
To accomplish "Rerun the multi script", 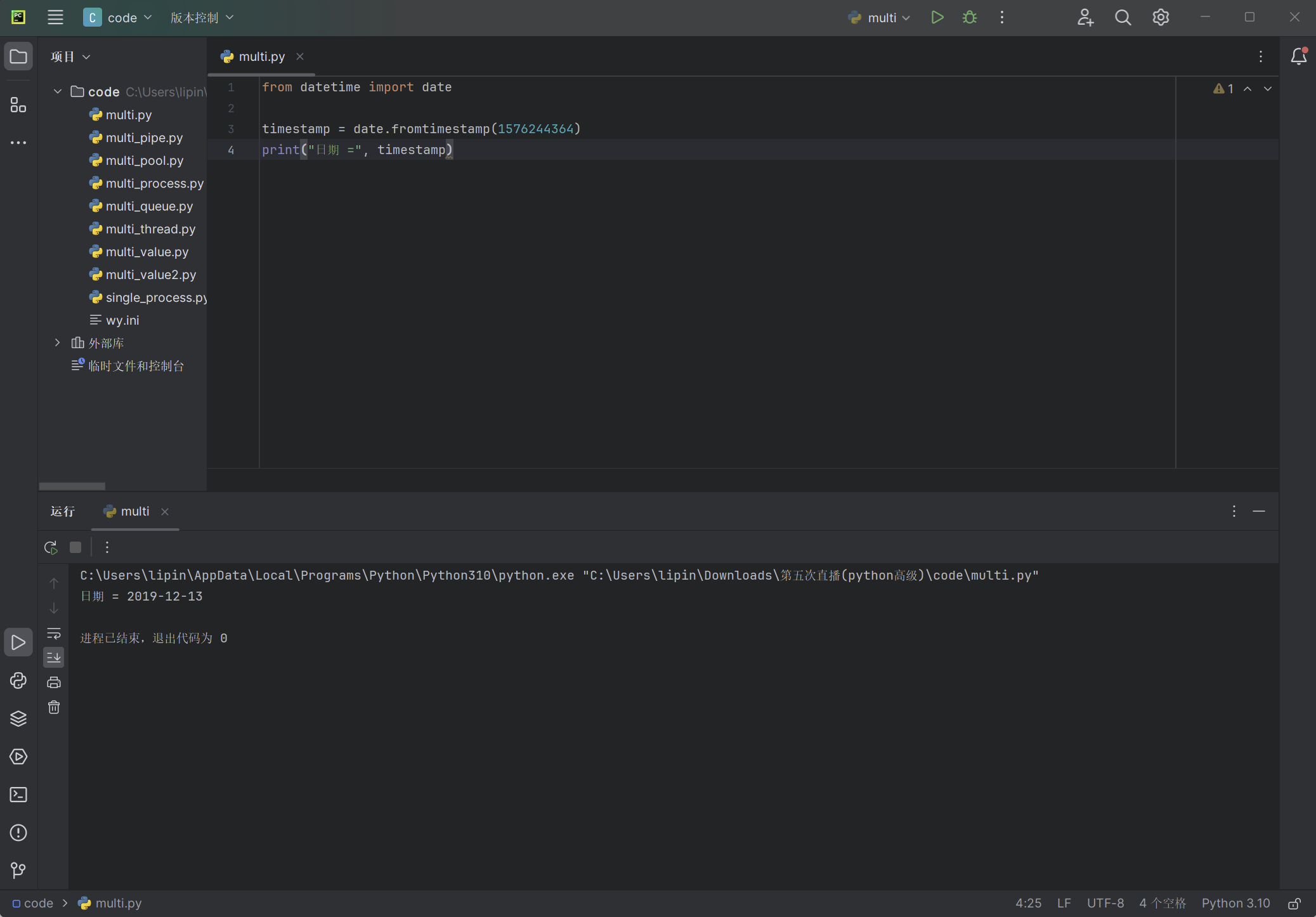I will pyautogui.click(x=51, y=547).
